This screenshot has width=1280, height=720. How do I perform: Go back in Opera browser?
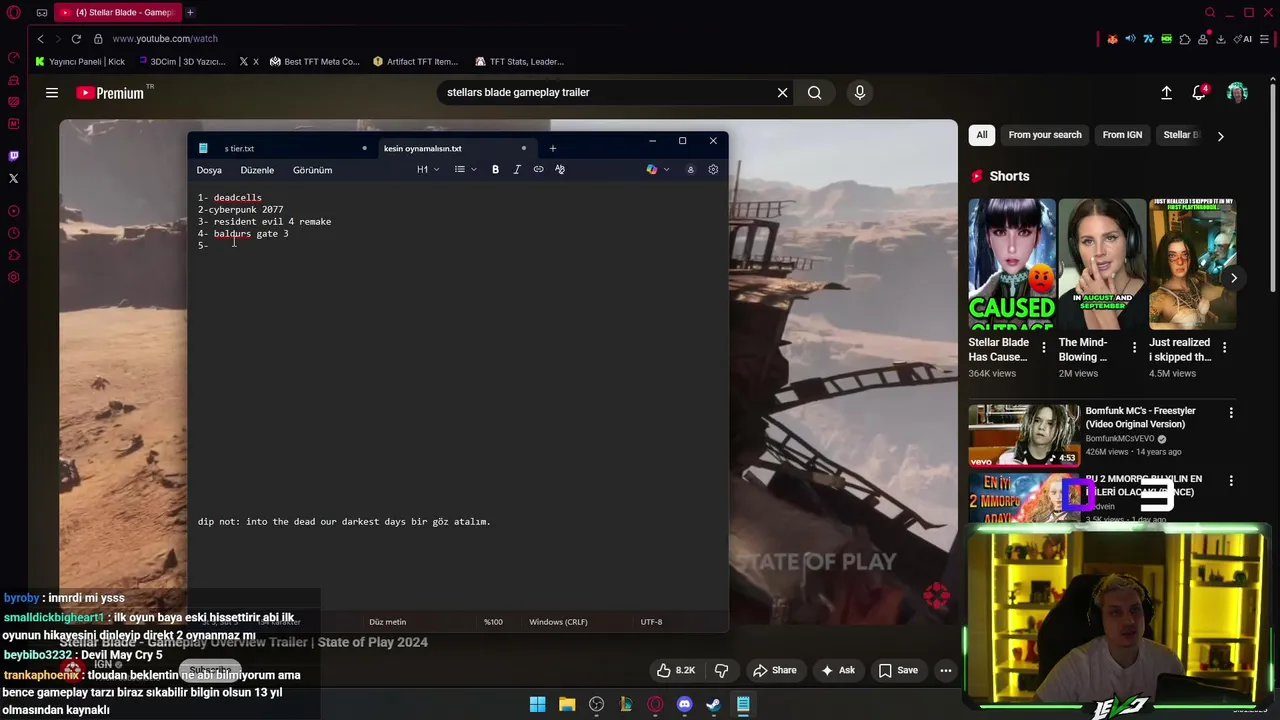coord(41,39)
